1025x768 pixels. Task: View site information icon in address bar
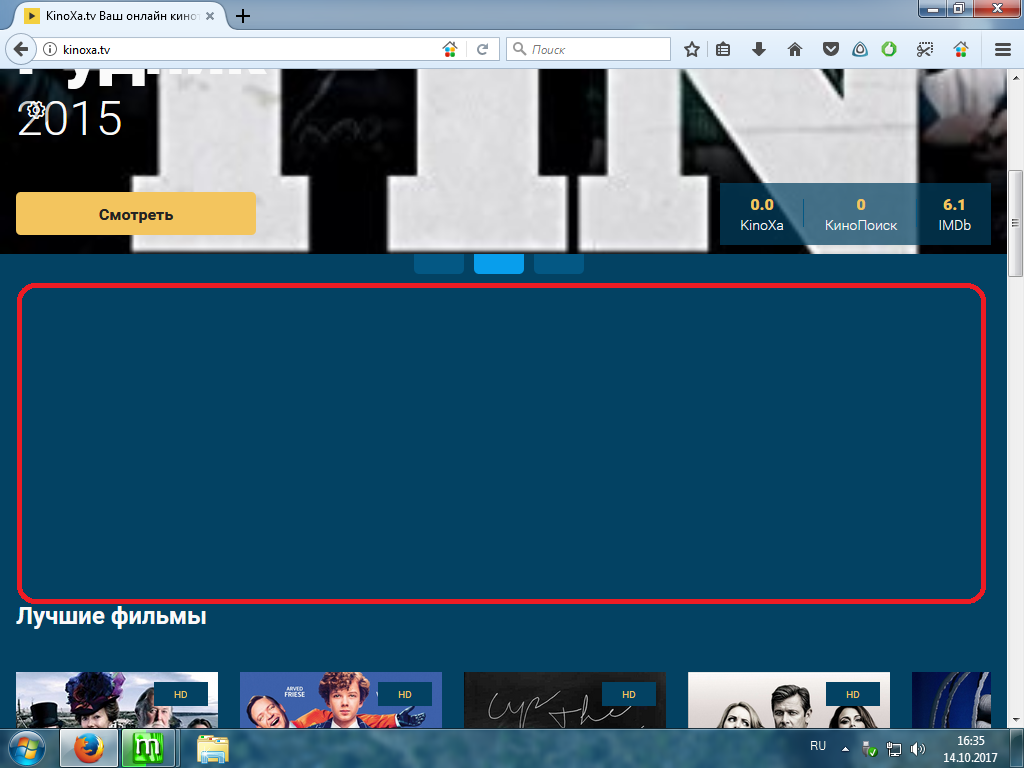click(50, 49)
